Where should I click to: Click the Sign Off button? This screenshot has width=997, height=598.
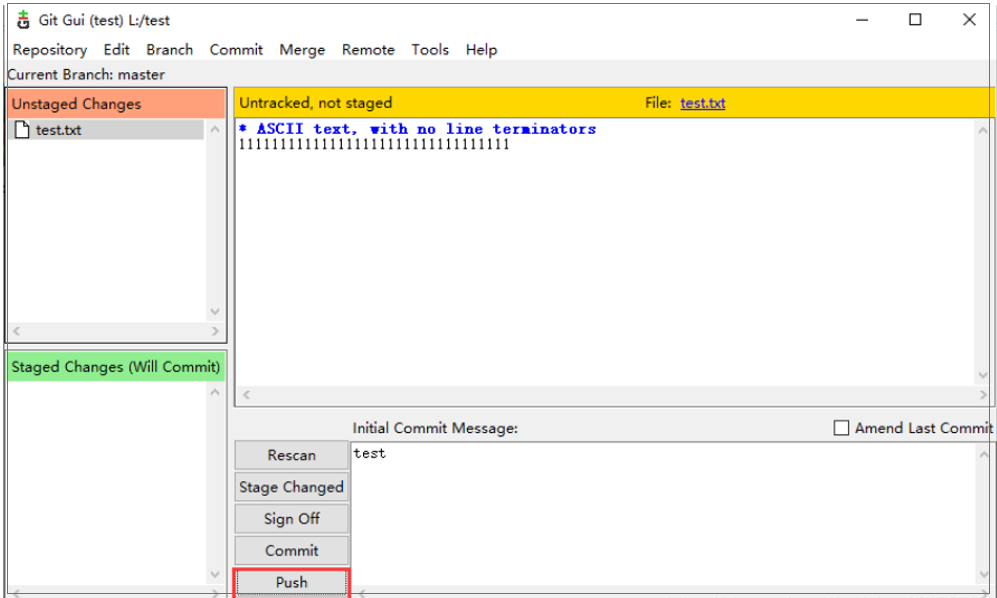tap(291, 518)
